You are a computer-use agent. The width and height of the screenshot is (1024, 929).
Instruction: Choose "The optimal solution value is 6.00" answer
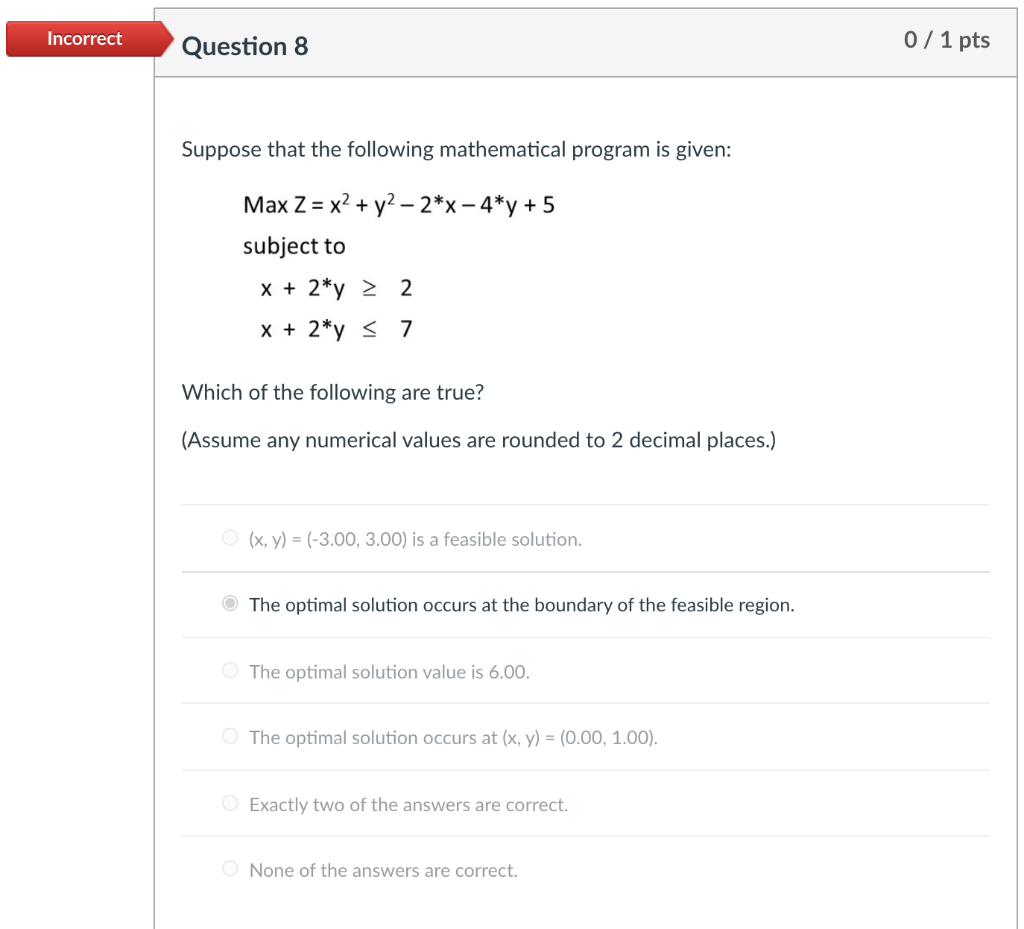pyautogui.click(x=229, y=671)
